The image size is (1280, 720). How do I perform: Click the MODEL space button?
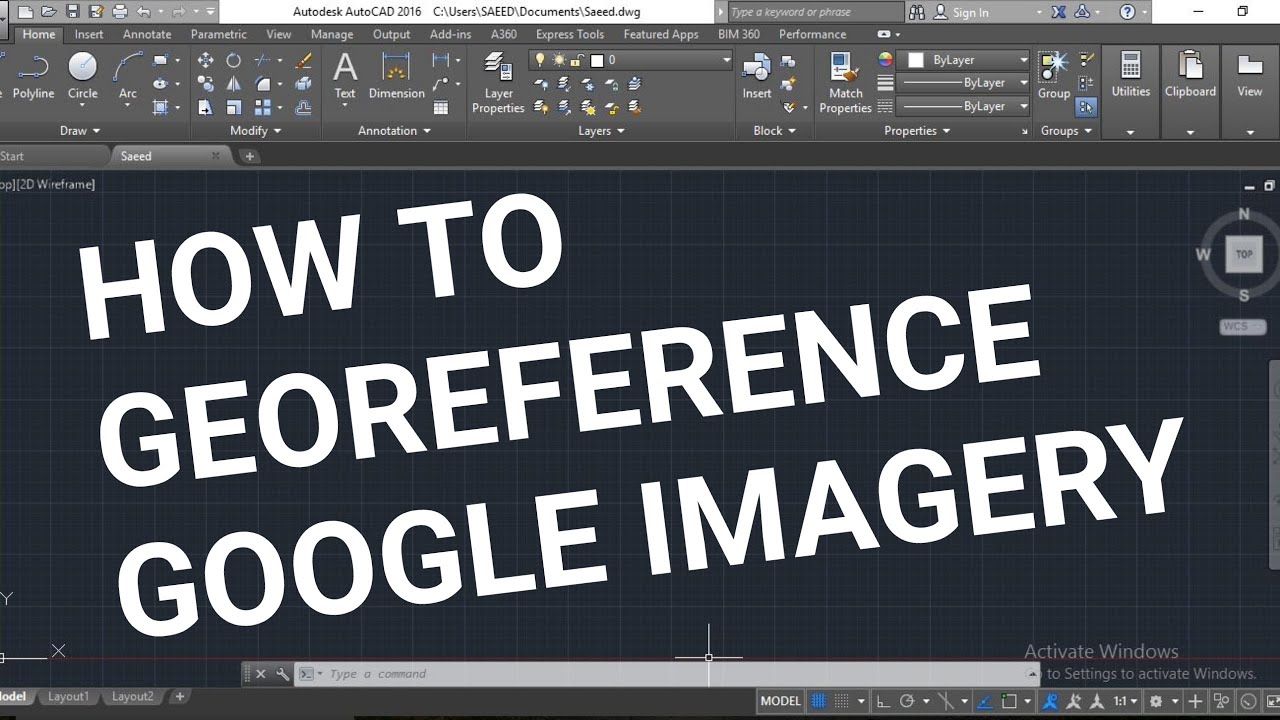(x=780, y=701)
